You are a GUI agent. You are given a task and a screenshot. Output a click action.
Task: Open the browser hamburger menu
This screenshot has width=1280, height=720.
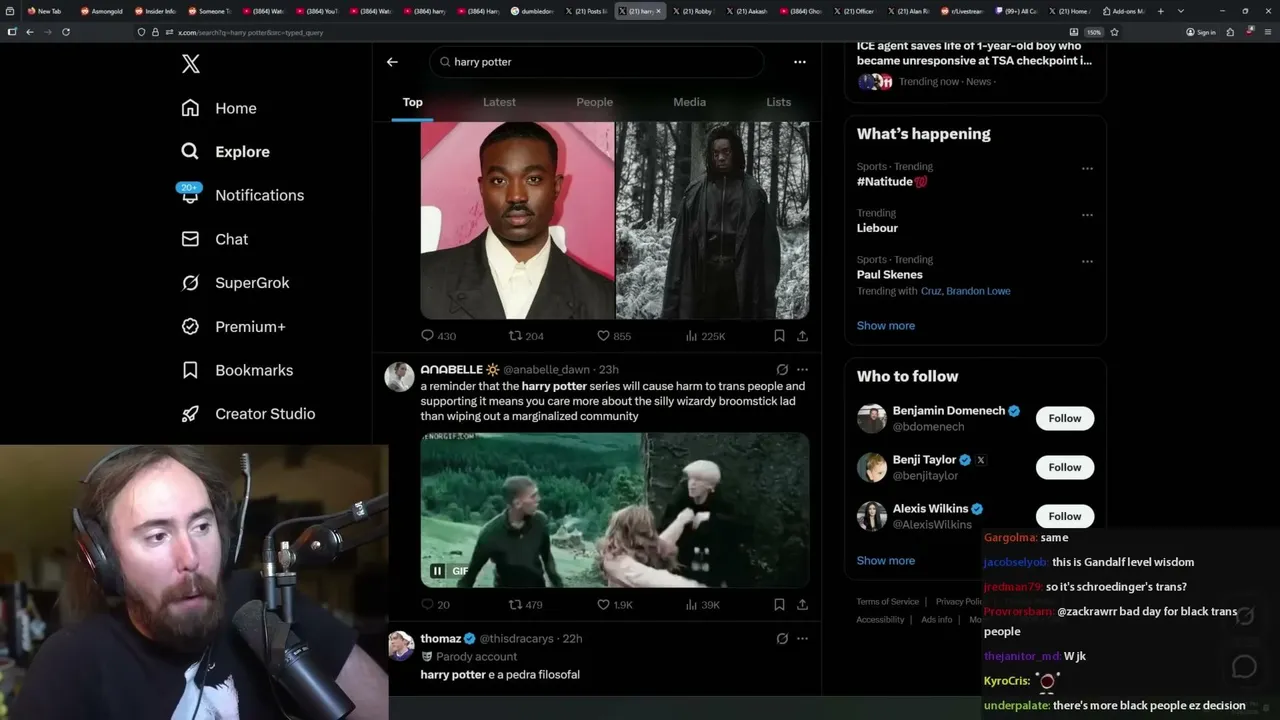(1267, 32)
